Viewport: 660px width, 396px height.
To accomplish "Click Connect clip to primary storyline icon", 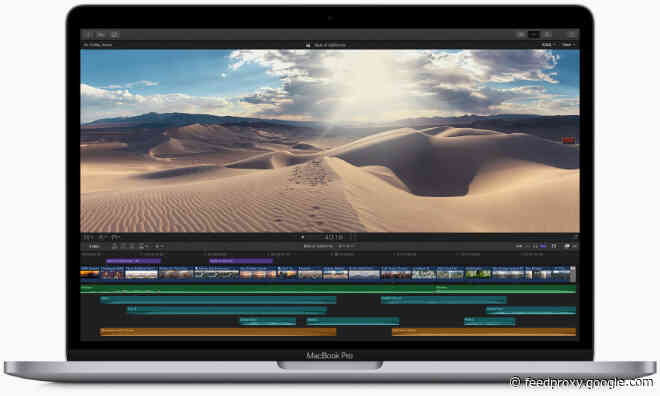I will tap(115, 246).
